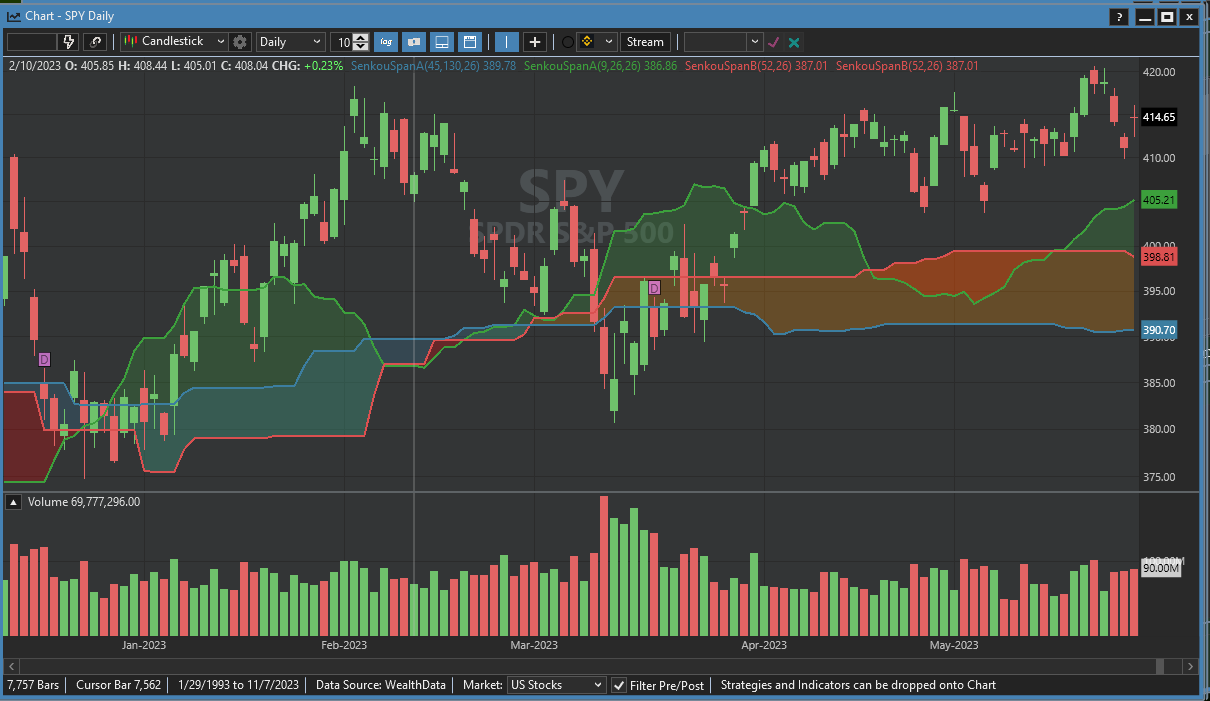1210x701 pixels.
Task: Click the 90.00M volume axis tag
Action: coord(1160,568)
